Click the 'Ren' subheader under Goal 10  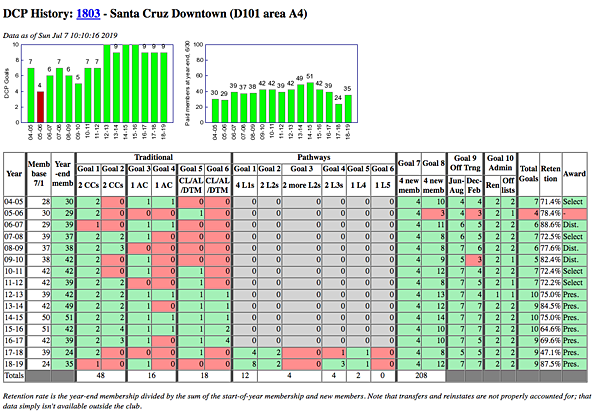pyautogui.click(x=492, y=185)
